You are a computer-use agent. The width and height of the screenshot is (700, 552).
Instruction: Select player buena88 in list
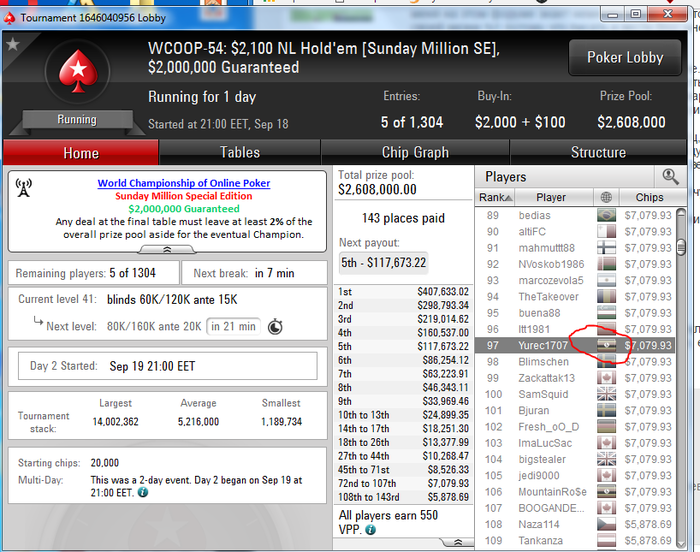[x=575, y=313]
